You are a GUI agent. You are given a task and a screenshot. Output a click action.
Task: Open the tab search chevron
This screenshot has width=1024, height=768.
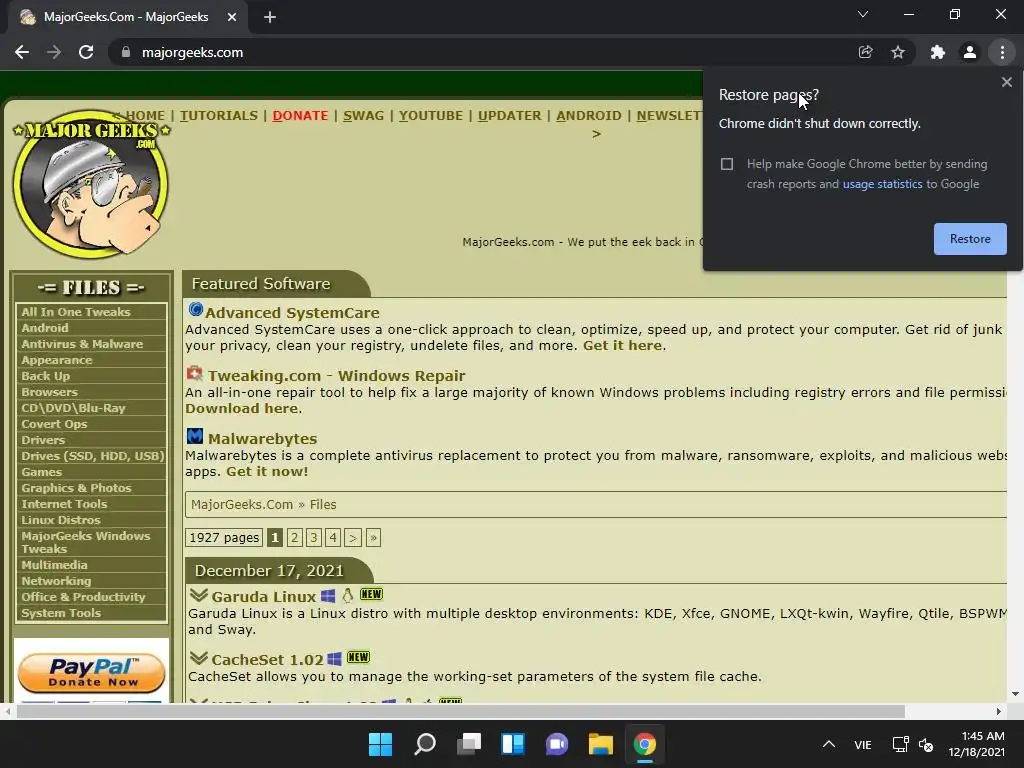[863, 14]
